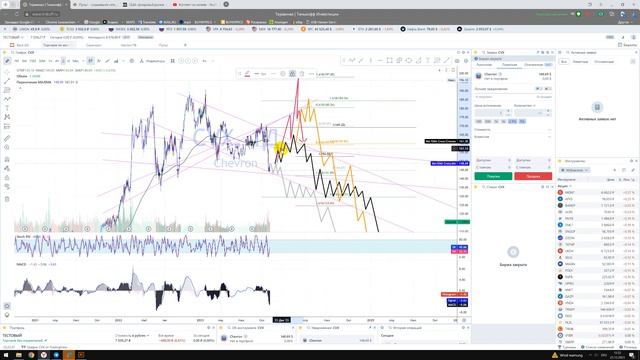
Task: Switch to the Лимитная order tab
Action: (x=509, y=65)
